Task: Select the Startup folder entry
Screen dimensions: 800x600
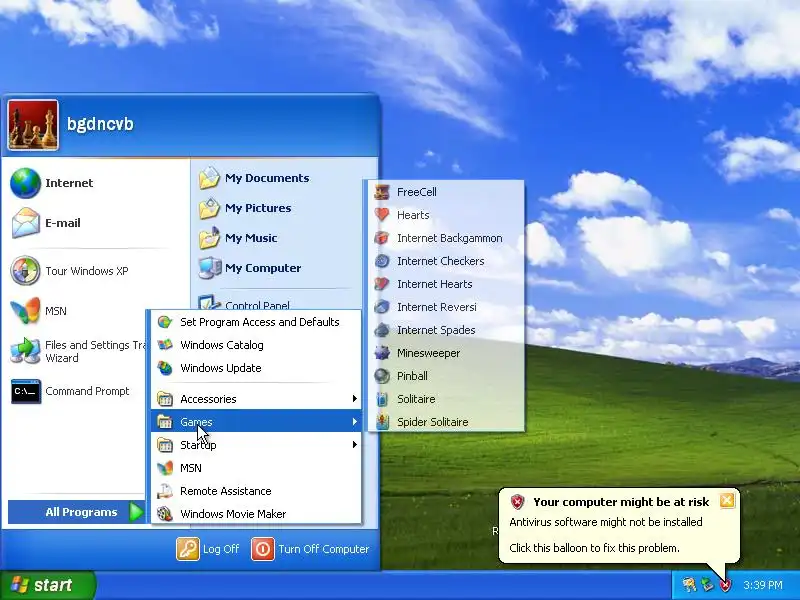Action: (x=256, y=445)
